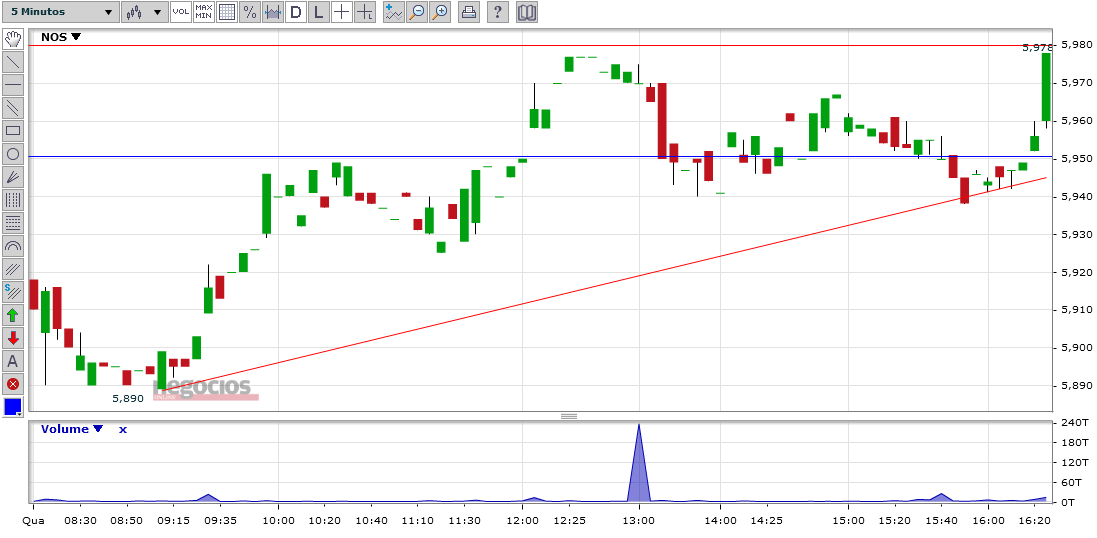
Task: Enable the plain crosshair cursor
Action: [341, 12]
